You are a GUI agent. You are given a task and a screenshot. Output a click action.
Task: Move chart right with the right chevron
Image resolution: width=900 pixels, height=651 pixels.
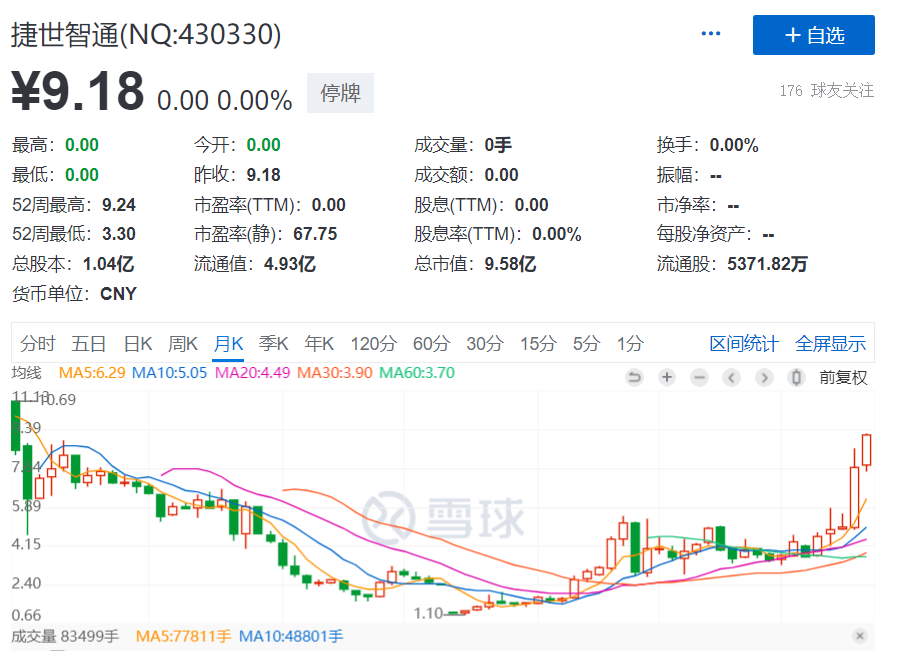[764, 378]
